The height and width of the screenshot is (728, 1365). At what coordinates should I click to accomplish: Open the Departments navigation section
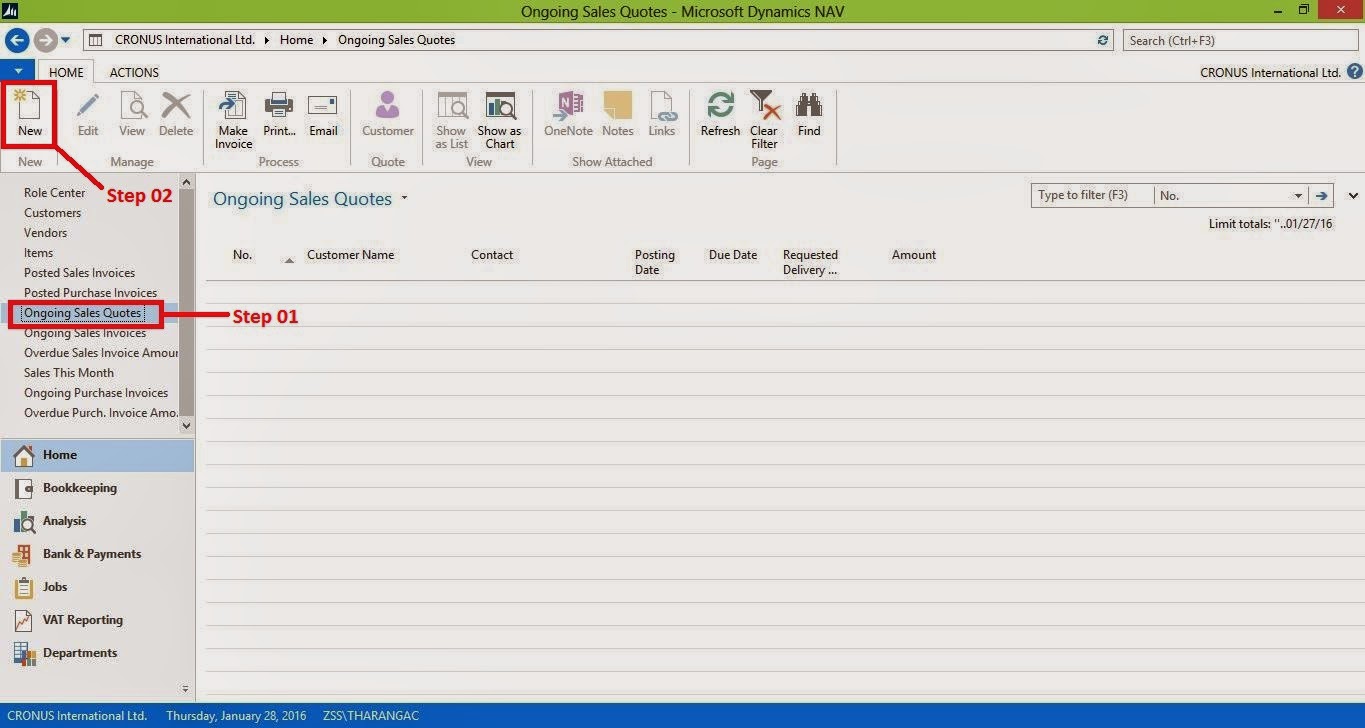[97, 653]
